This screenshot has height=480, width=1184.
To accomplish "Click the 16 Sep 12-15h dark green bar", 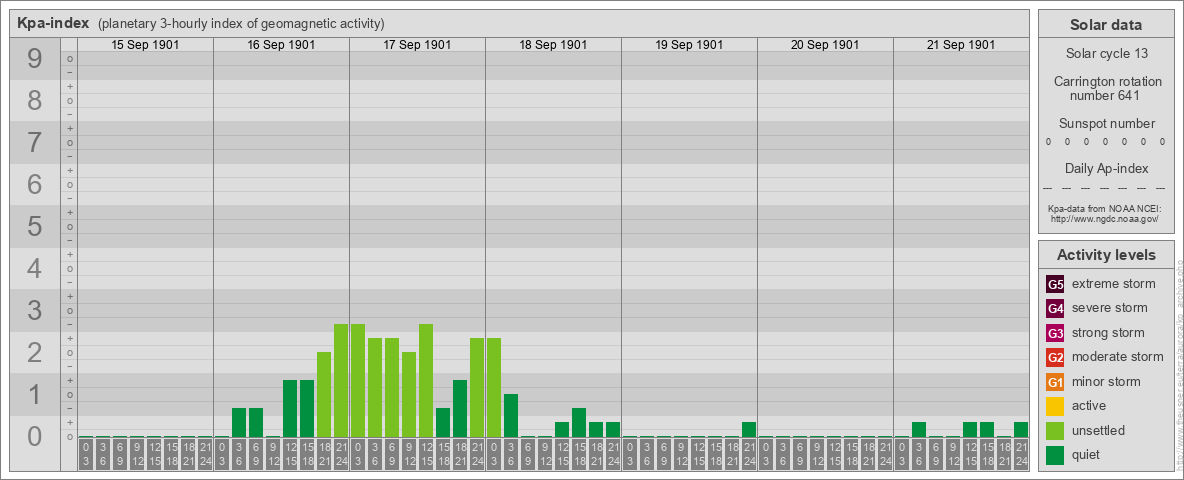I will click(290, 408).
